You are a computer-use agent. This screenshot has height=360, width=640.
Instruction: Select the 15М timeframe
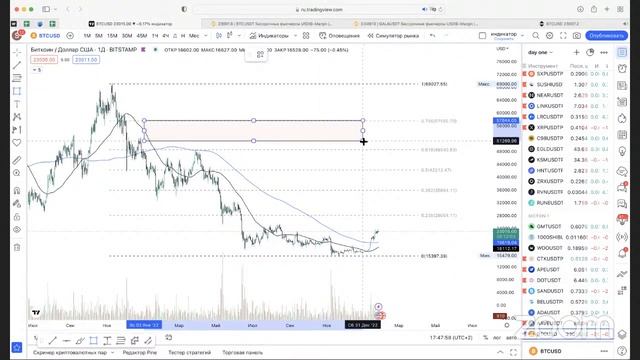tap(112, 36)
